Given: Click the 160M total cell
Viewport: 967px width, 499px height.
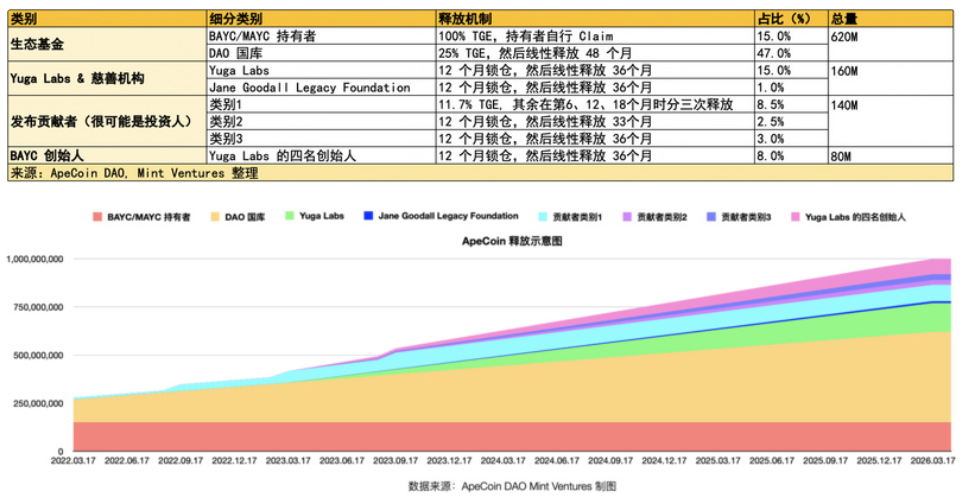Looking at the screenshot, I should click(x=891, y=78).
